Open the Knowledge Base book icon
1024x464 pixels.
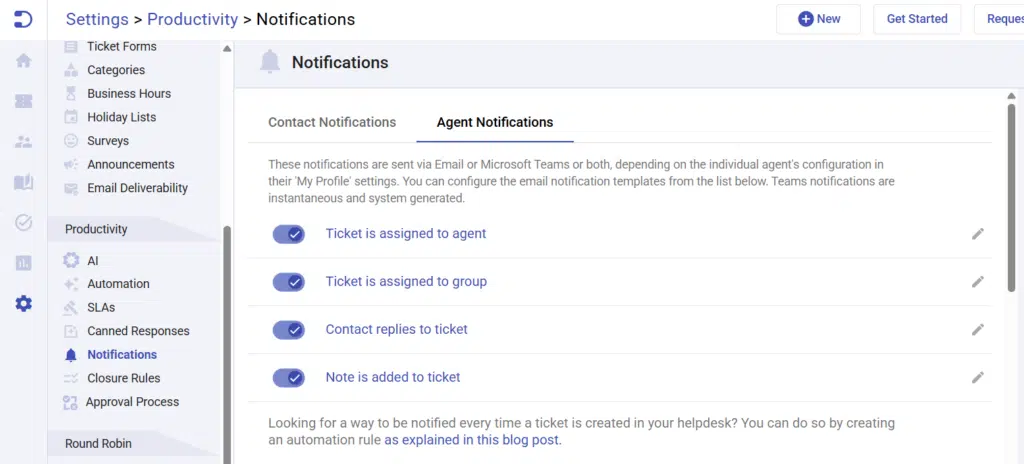(23, 182)
